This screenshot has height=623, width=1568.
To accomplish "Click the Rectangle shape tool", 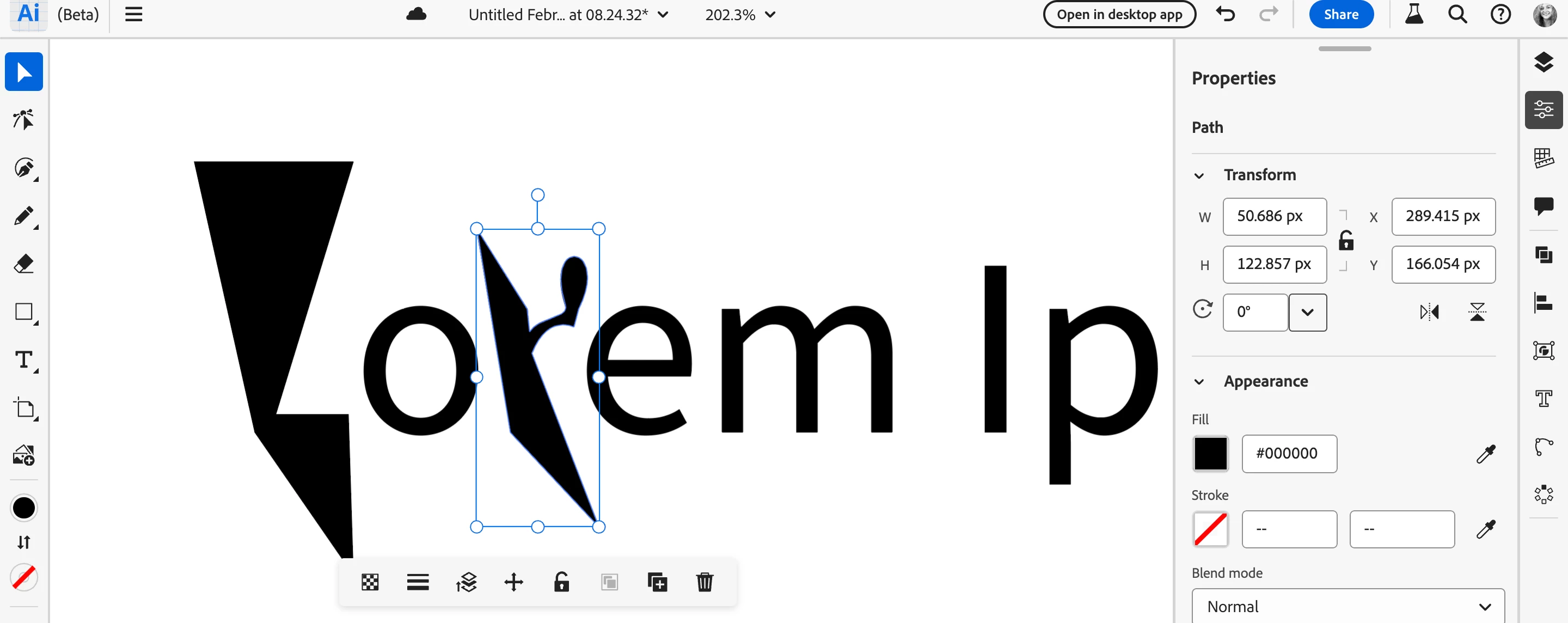I will pyautogui.click(x=24, y=312).
